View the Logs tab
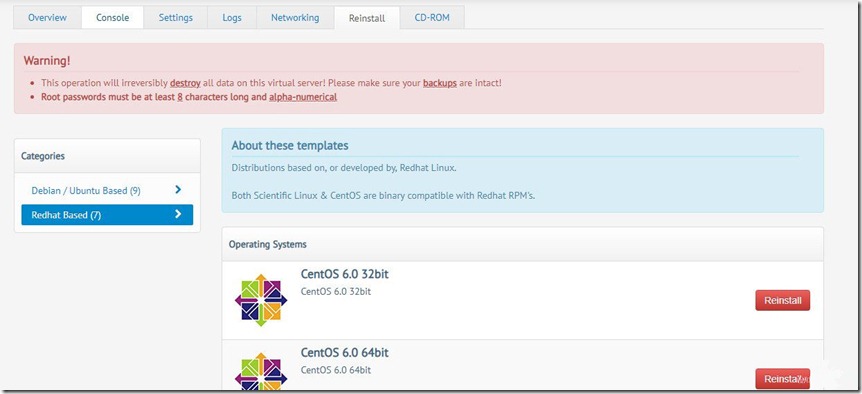Viewport: 862px width, 394px height. pos(232,18)
